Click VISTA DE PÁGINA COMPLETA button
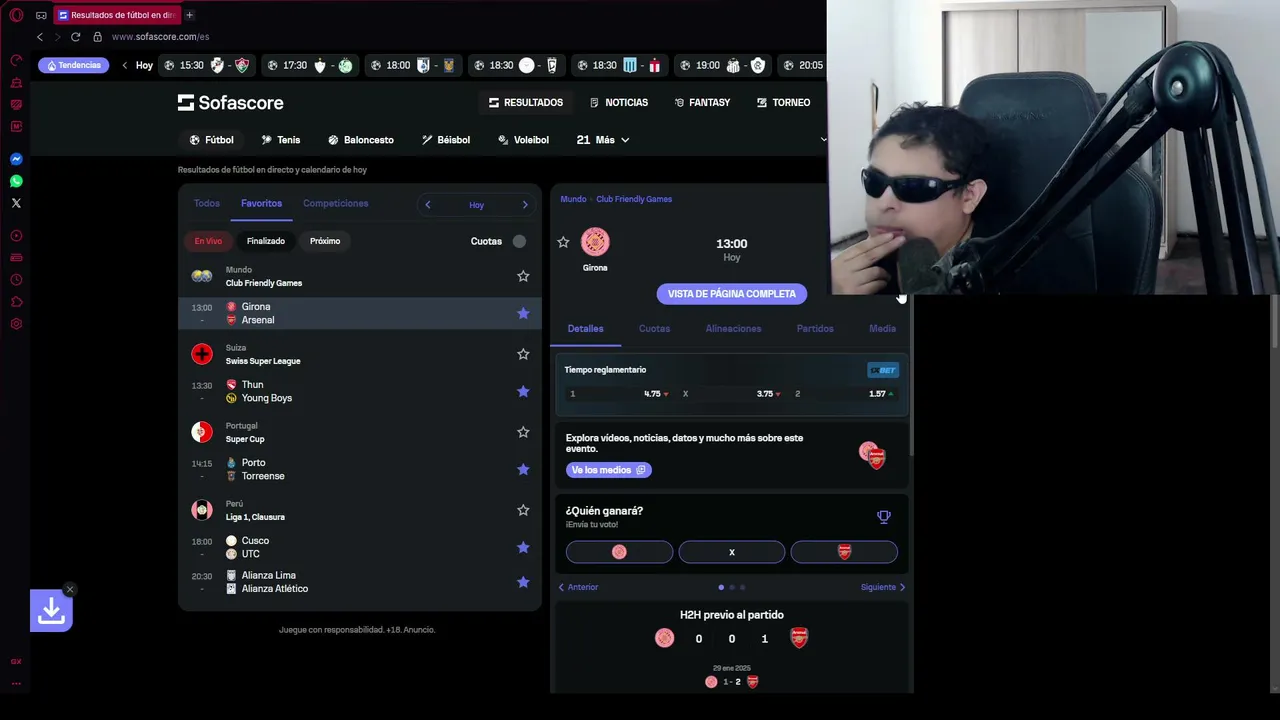 click(732, 294)
